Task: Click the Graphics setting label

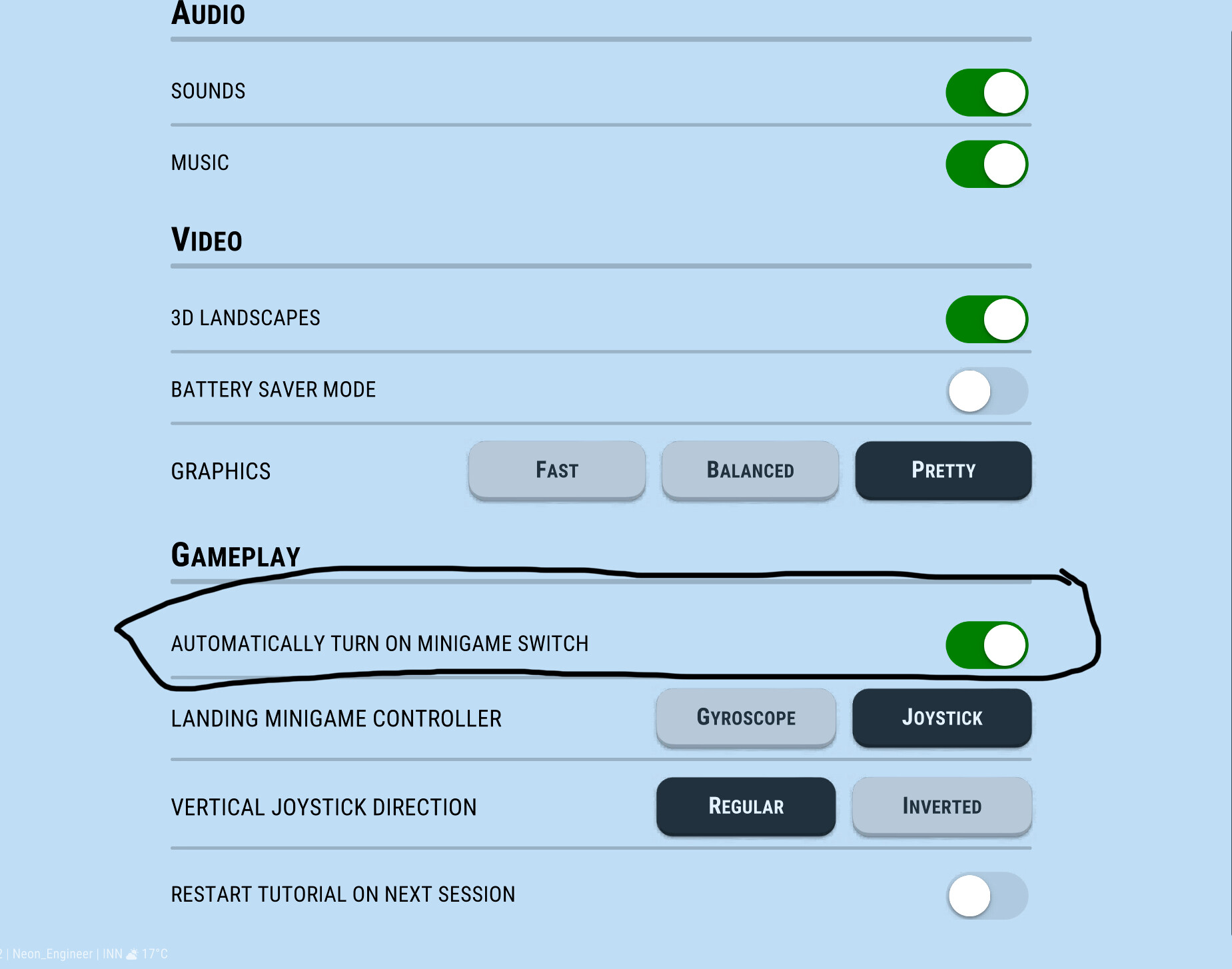Action: click(x=221, y=471)
